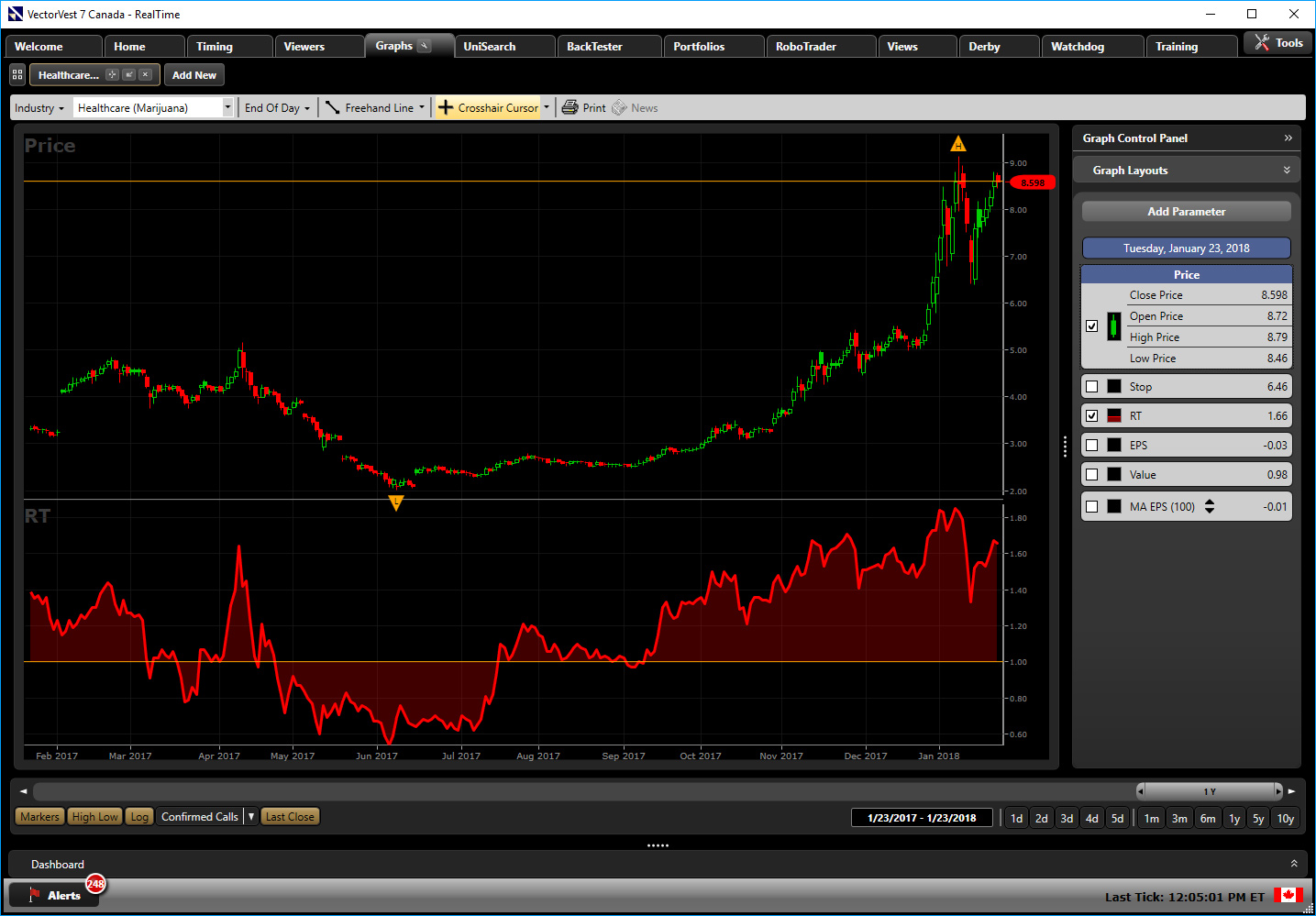Click the wrench icon on Graphs tab

click(425, 46)
